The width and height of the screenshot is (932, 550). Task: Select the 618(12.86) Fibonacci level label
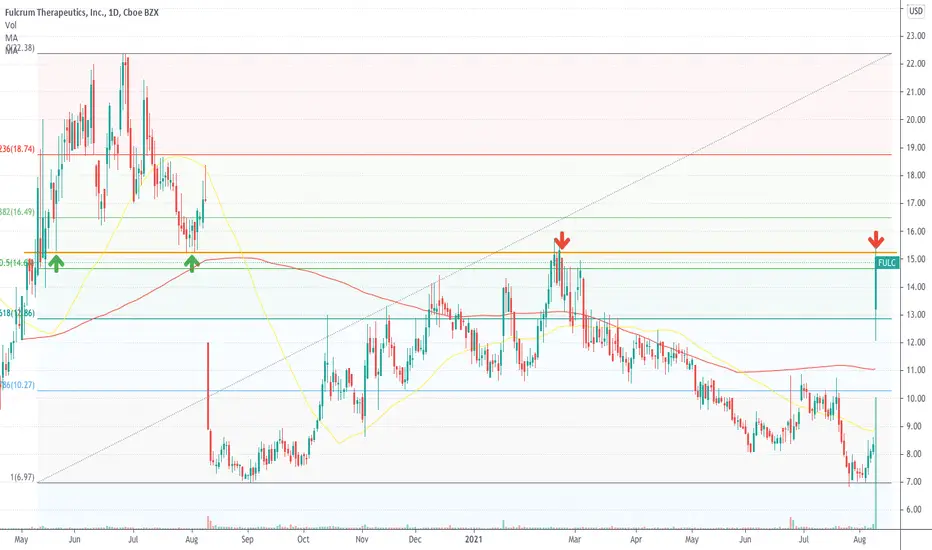coord(17,313)
